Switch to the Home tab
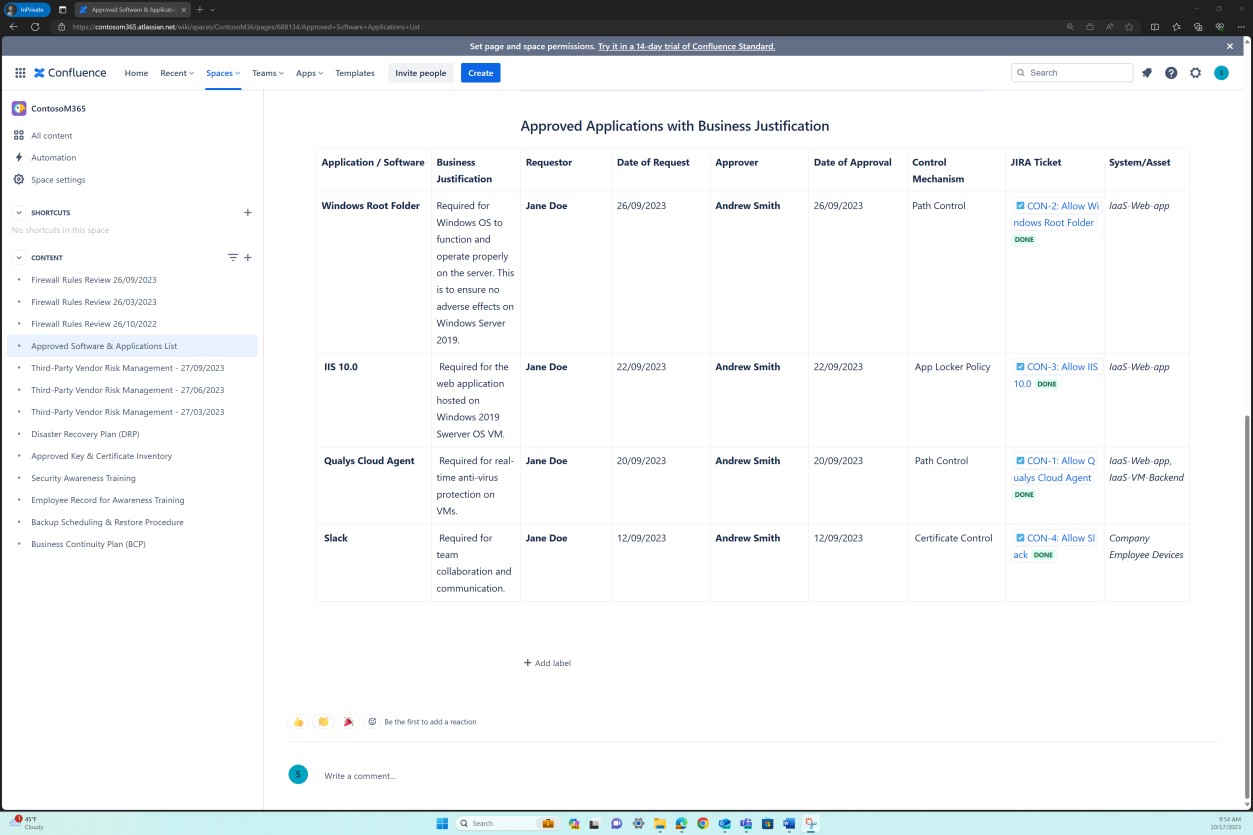The image size is (1253, 835). (136, 72)
